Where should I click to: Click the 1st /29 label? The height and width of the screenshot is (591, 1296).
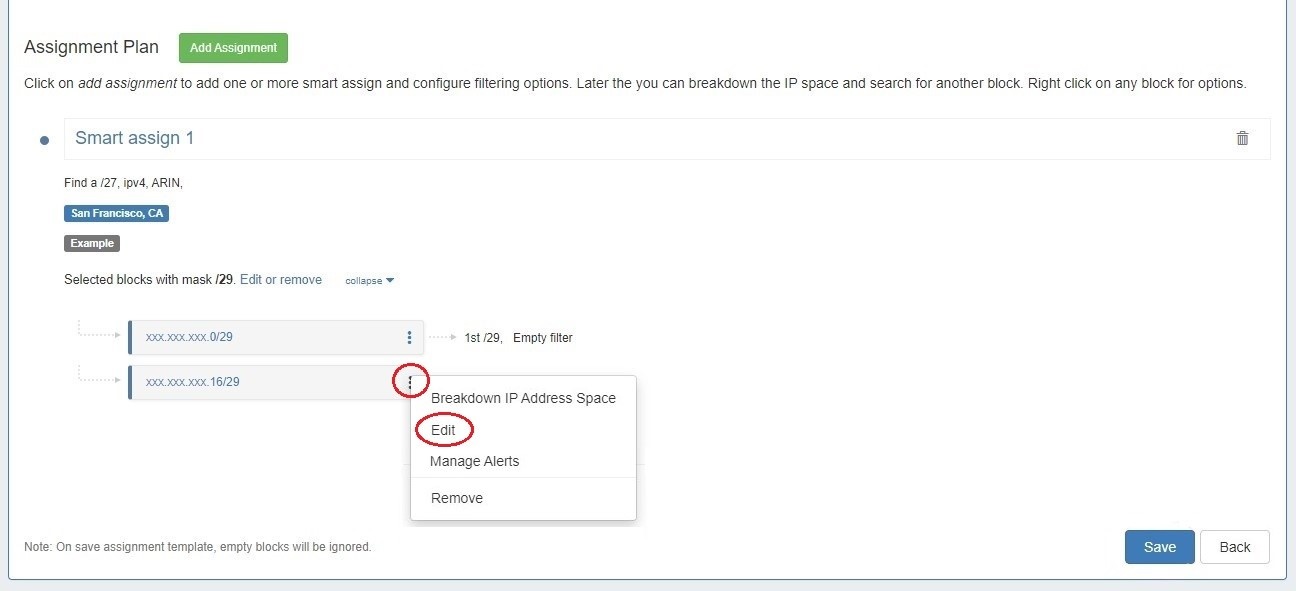tap(483, 338)
